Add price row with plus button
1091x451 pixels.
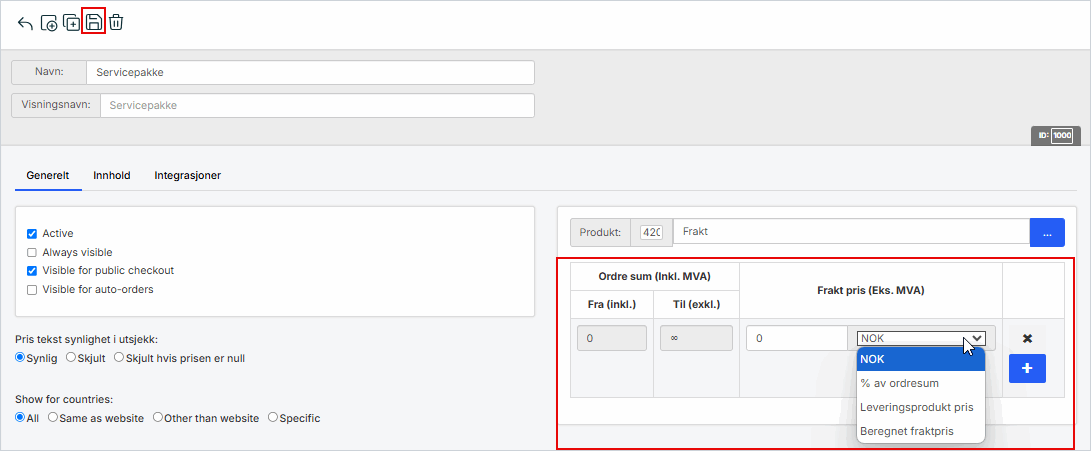(1027, 368)
